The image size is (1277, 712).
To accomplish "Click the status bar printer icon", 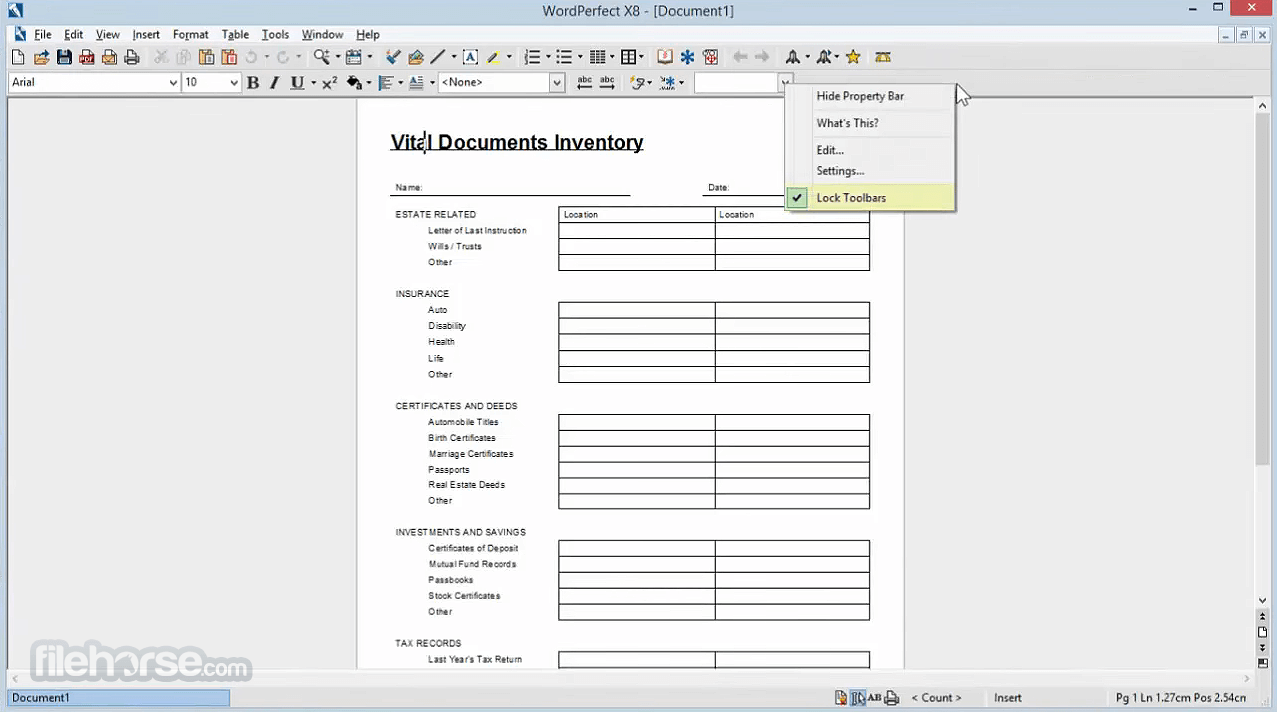I will click(891, 698).
